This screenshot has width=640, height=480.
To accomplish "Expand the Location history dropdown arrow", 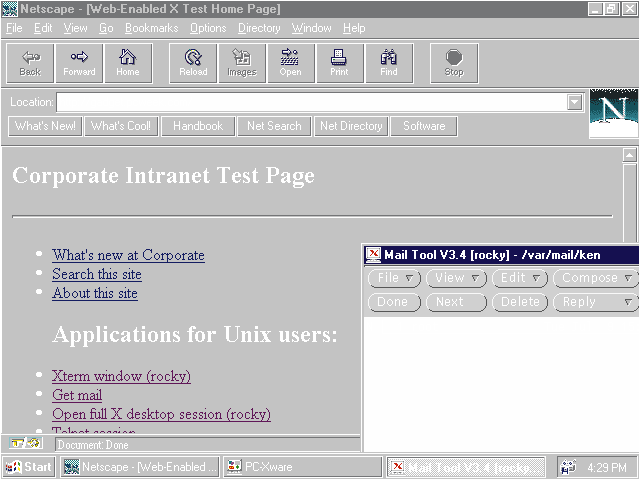I will click(574, 102).
